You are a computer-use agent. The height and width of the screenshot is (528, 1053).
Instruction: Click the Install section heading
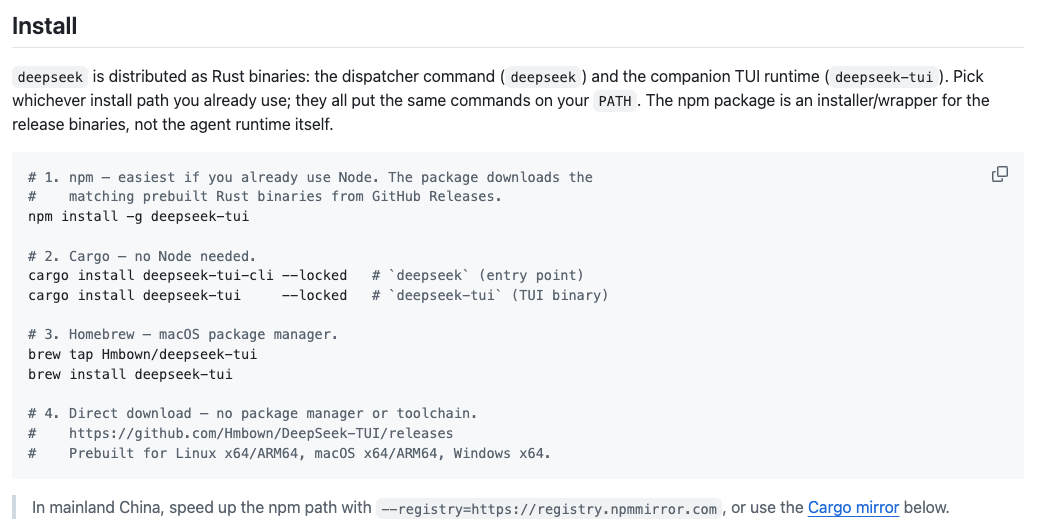point(44,26)
